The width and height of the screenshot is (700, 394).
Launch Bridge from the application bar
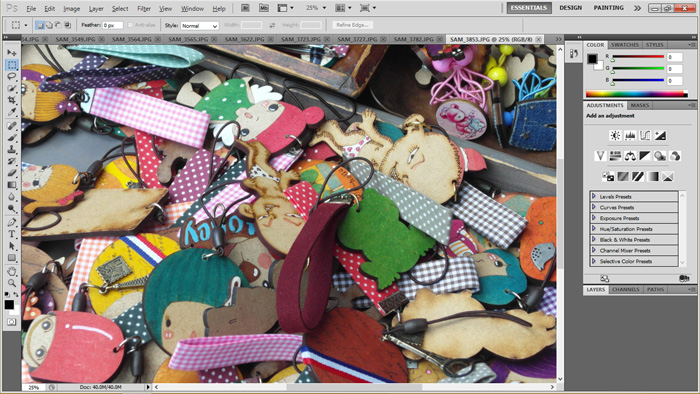coord(245,8)
